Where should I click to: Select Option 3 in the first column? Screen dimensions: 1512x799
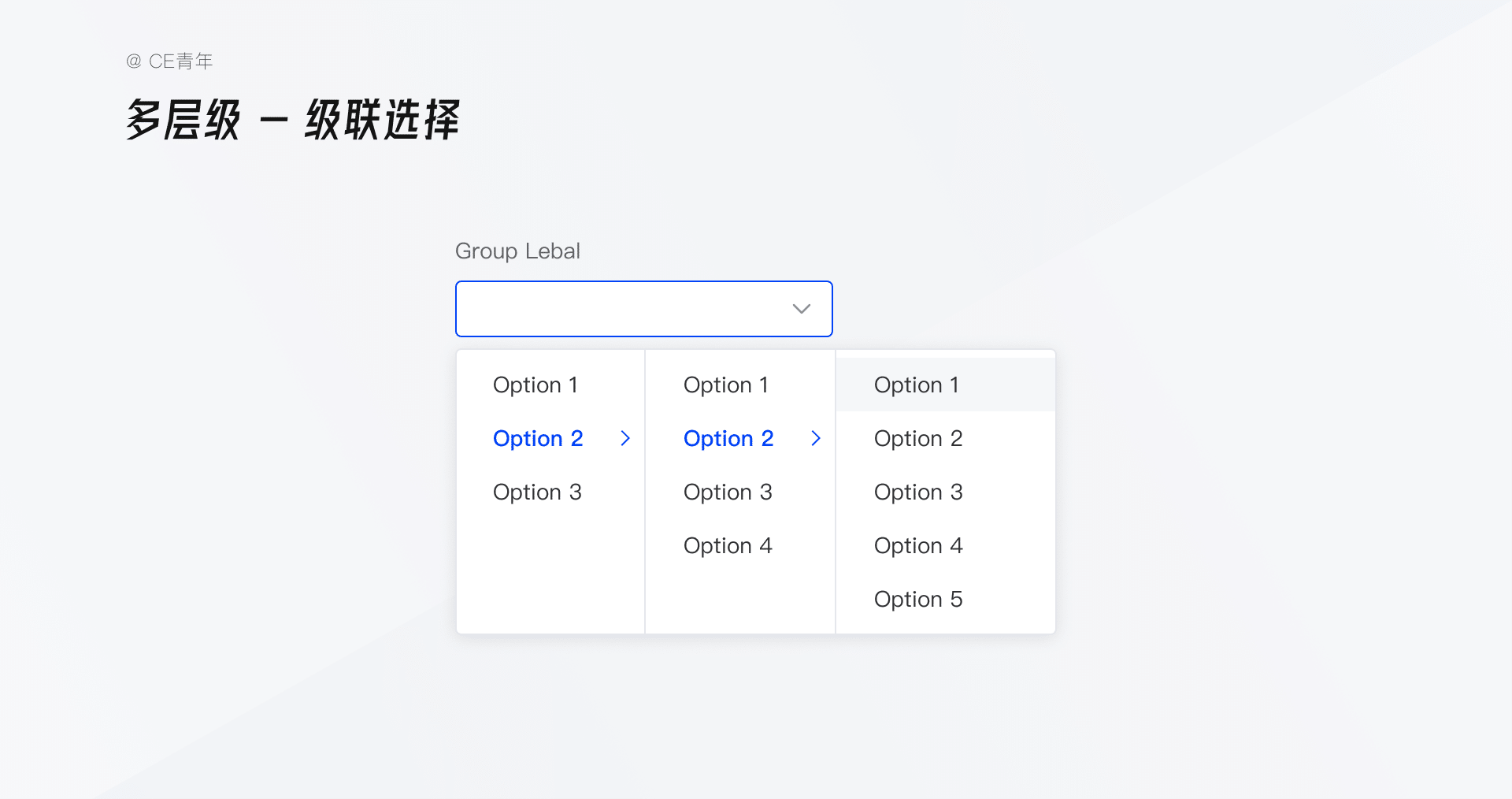tap(537, 492)
